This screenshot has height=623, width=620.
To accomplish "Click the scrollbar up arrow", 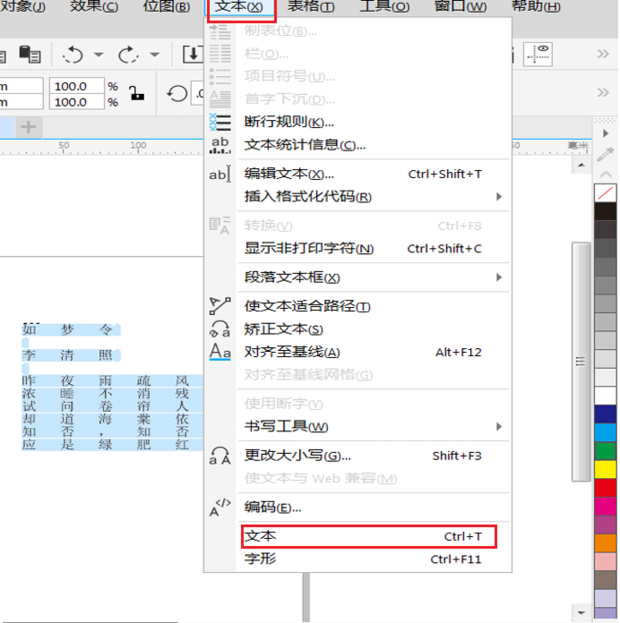I will [x=581, y=165].
